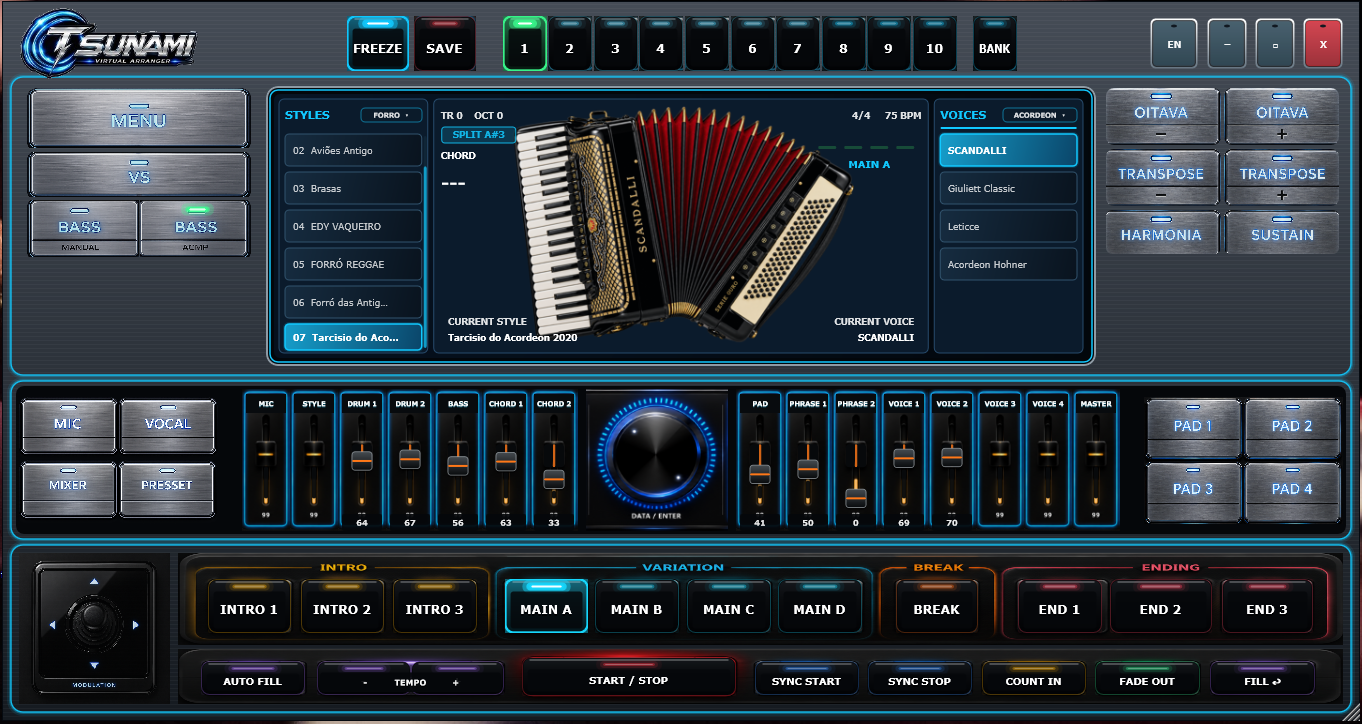Screen dimensions: 1362x724
Task: Turn on AUTO FILL
Action: [x=253, y=680]
